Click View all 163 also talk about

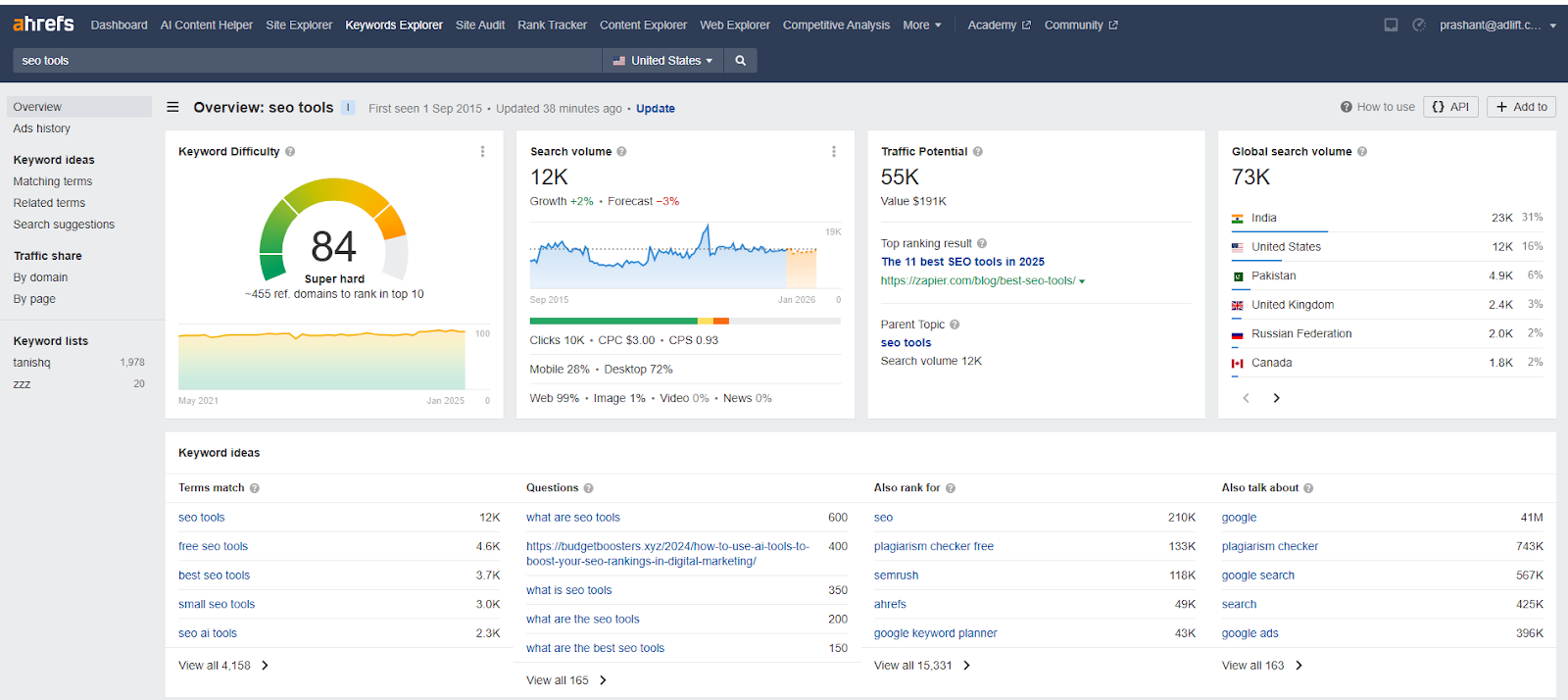(1262, 666)
